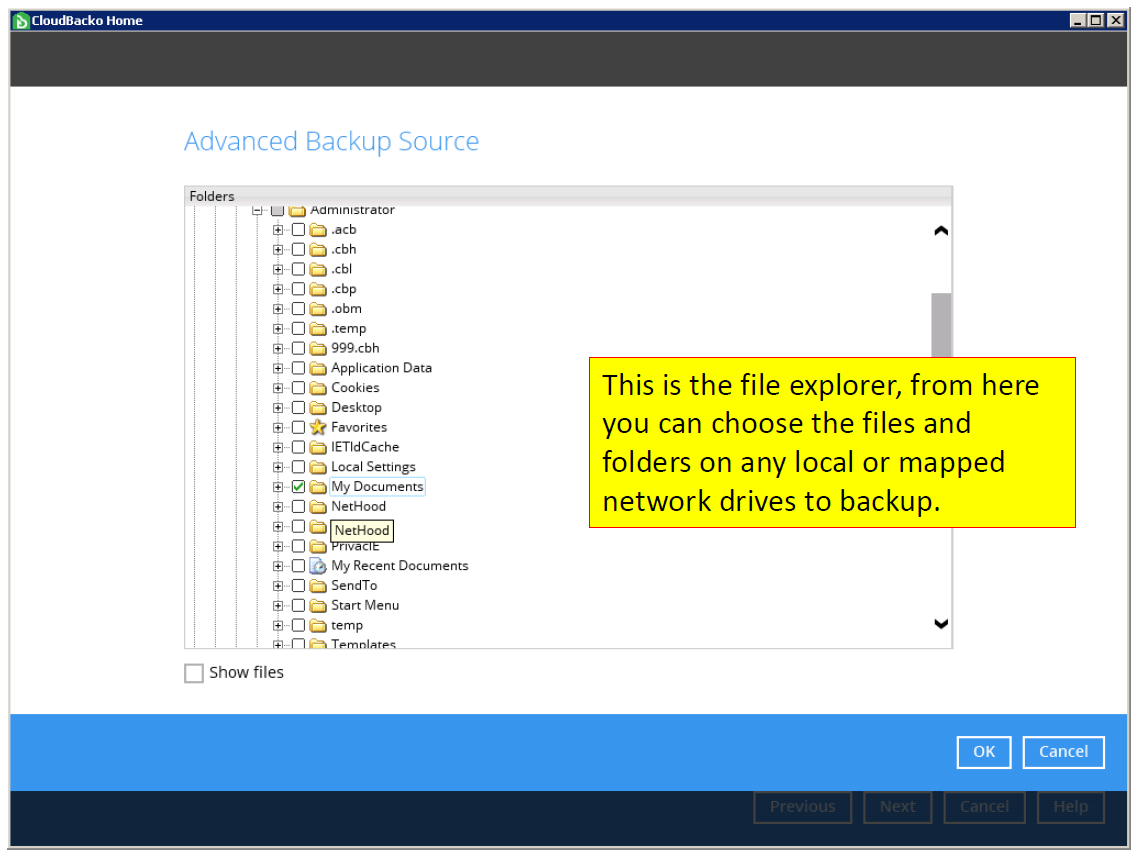Click the CloudBacko logo in the title bar
The image size is (1139, 856).
(x=20, y=20)
